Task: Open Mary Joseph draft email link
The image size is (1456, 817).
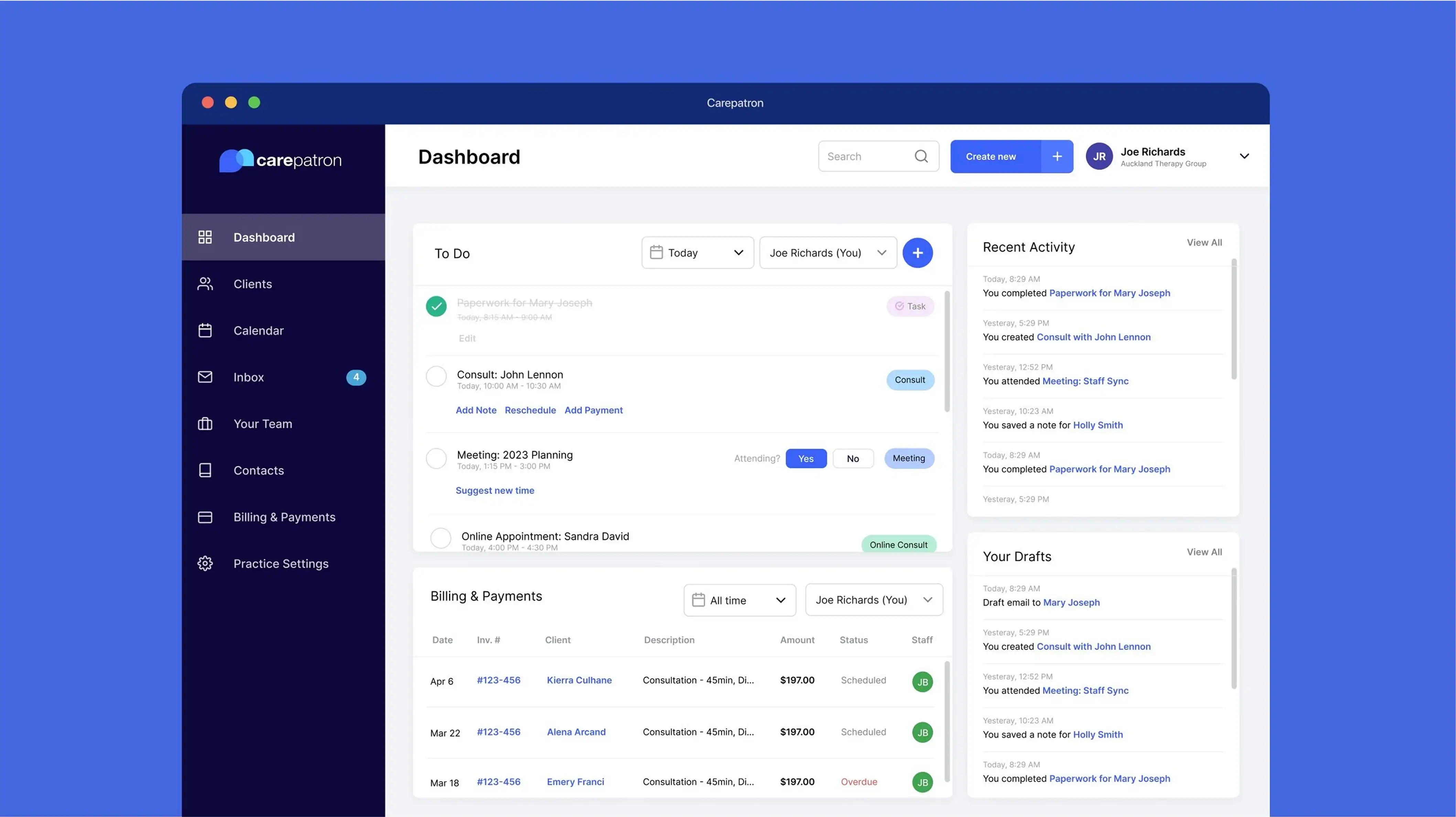Action: pos(1071,602)
